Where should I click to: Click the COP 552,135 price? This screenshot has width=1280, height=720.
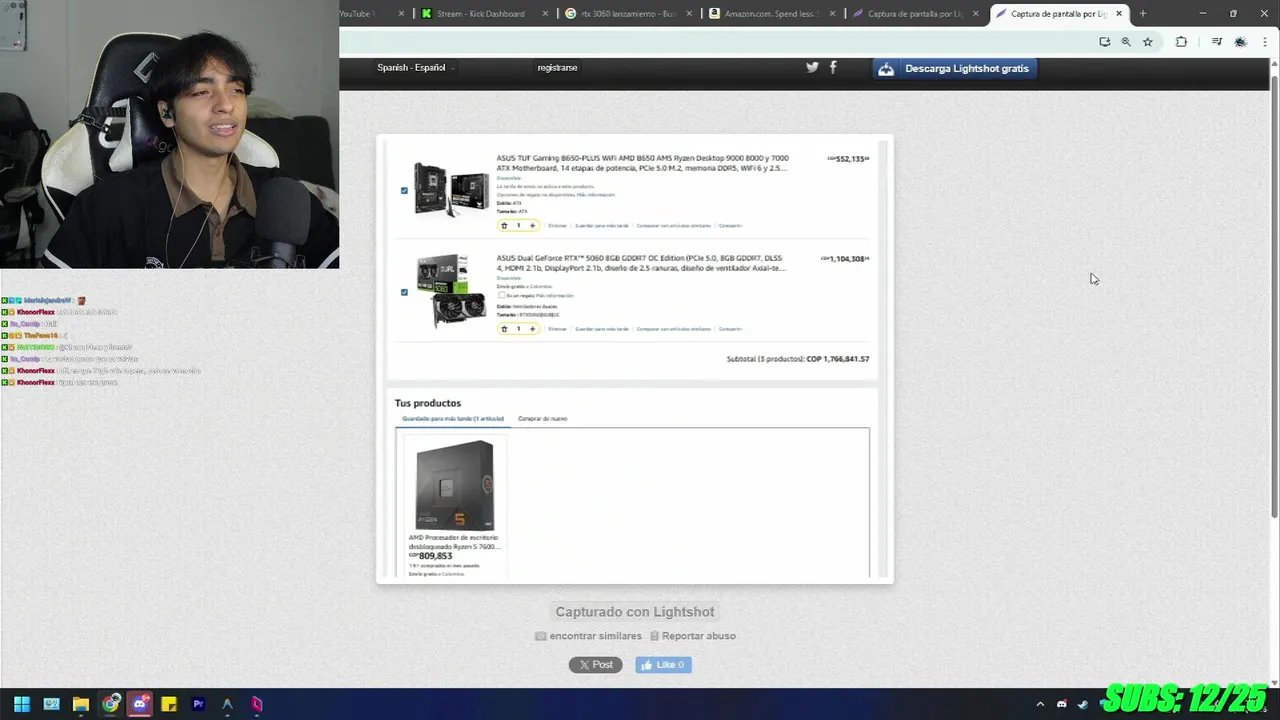pyautogui.click(x=848, y=159)
